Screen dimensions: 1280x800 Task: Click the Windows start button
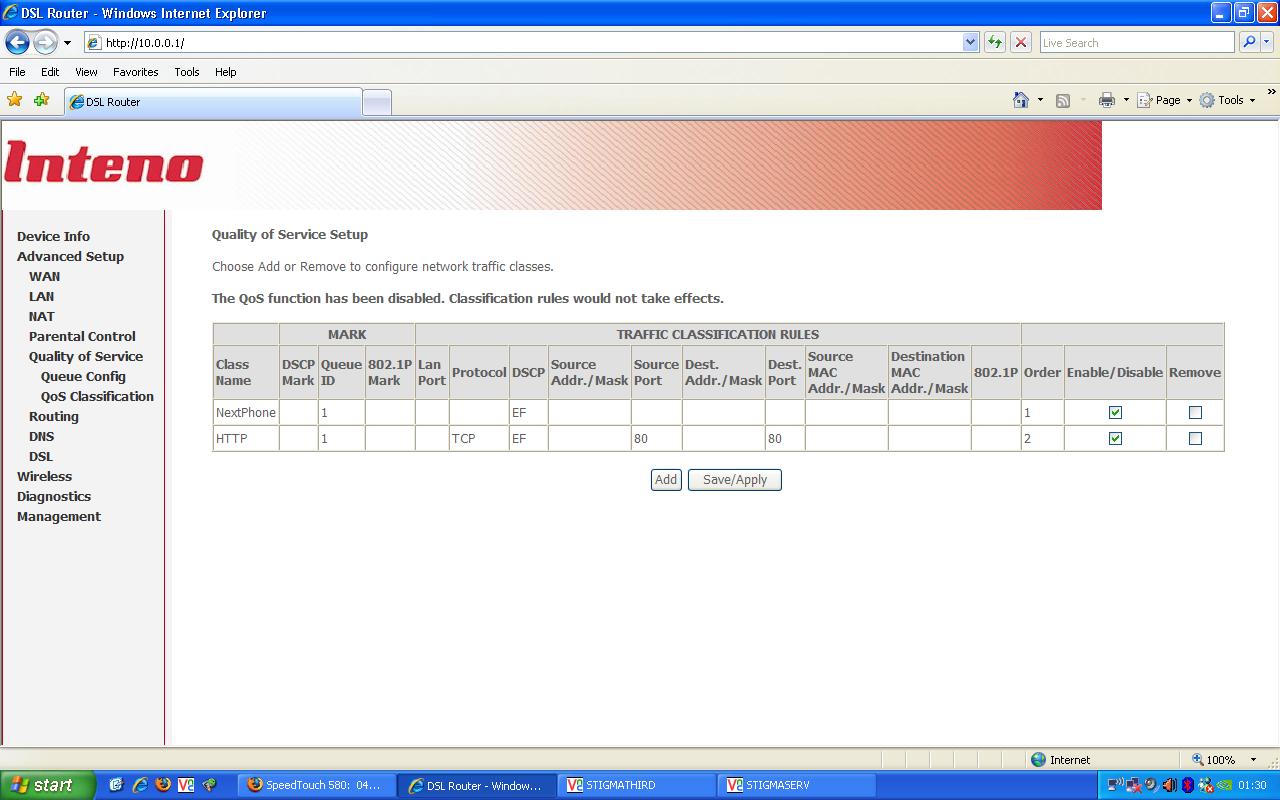(47, 785)
